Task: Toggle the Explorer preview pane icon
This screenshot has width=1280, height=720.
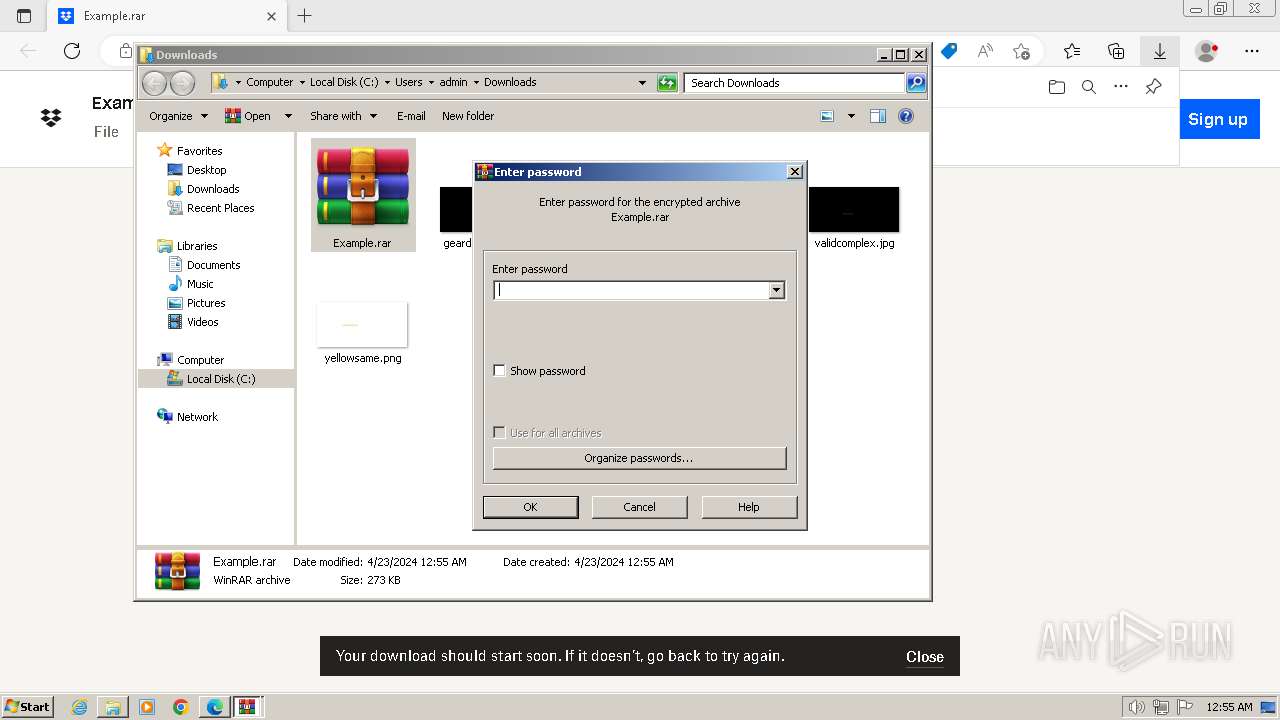Action: [878, 116]
